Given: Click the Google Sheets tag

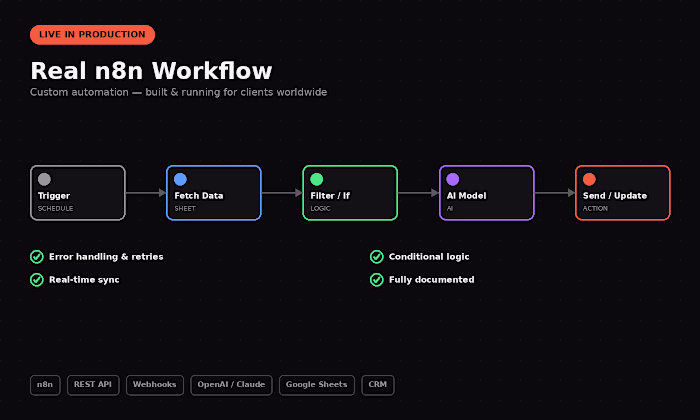Looking at the screenshot, I should 317,385.
